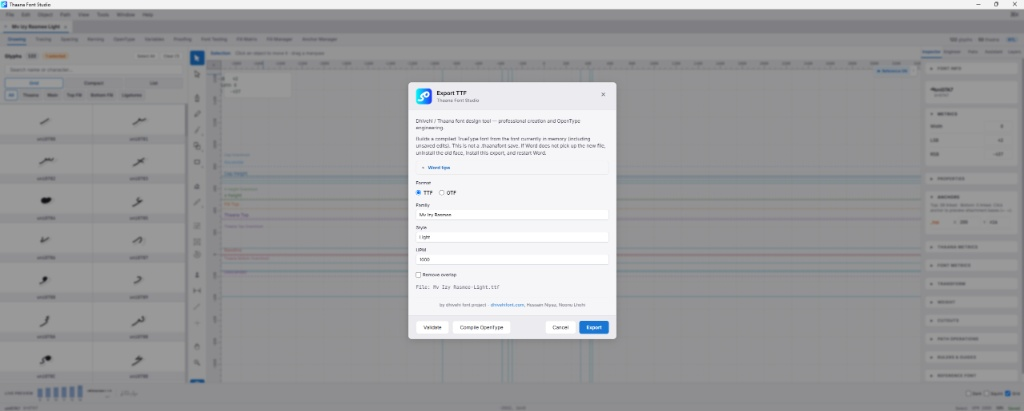Select the Rectangle shape tool

click(x=197, y=162)
